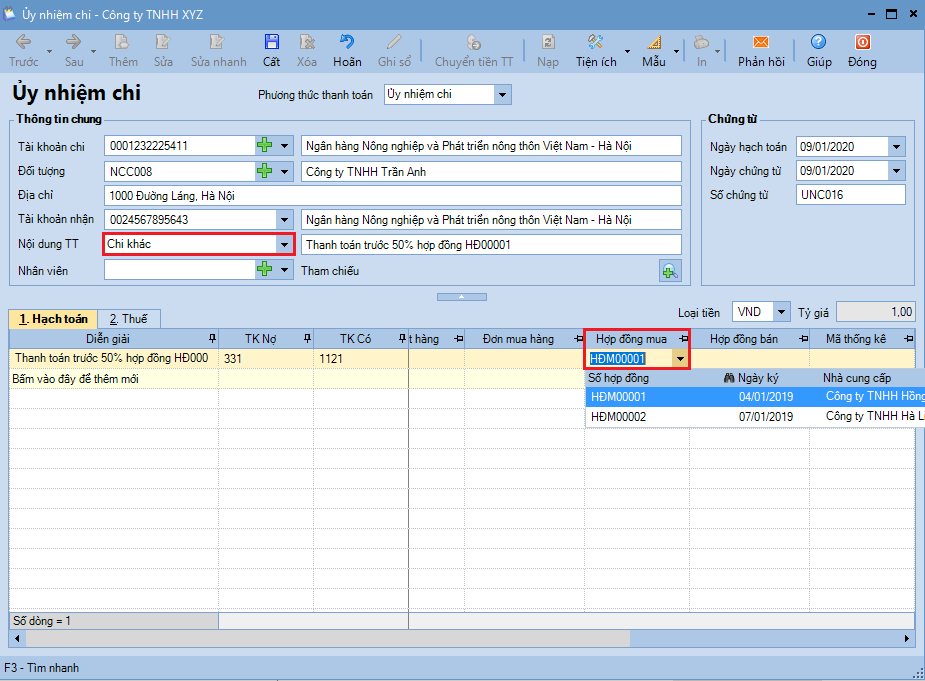The image size is (925, 681).
Task: Add new bank account with green plus
Action: [x=264, y=146]
